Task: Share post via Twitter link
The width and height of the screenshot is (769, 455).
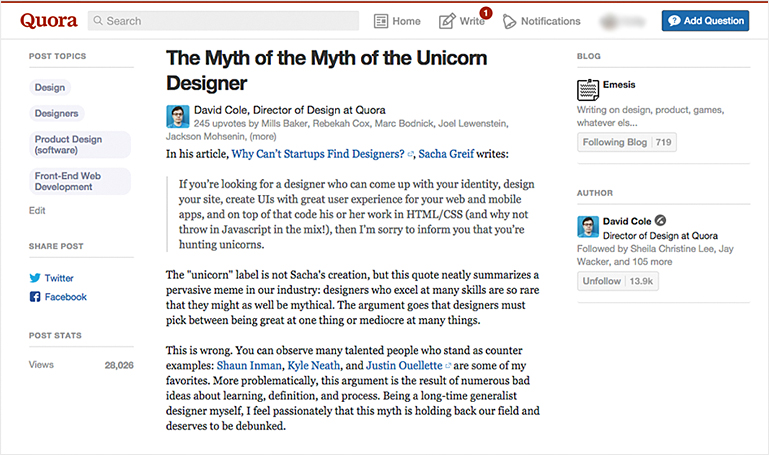Action: [x=59, y=278]
